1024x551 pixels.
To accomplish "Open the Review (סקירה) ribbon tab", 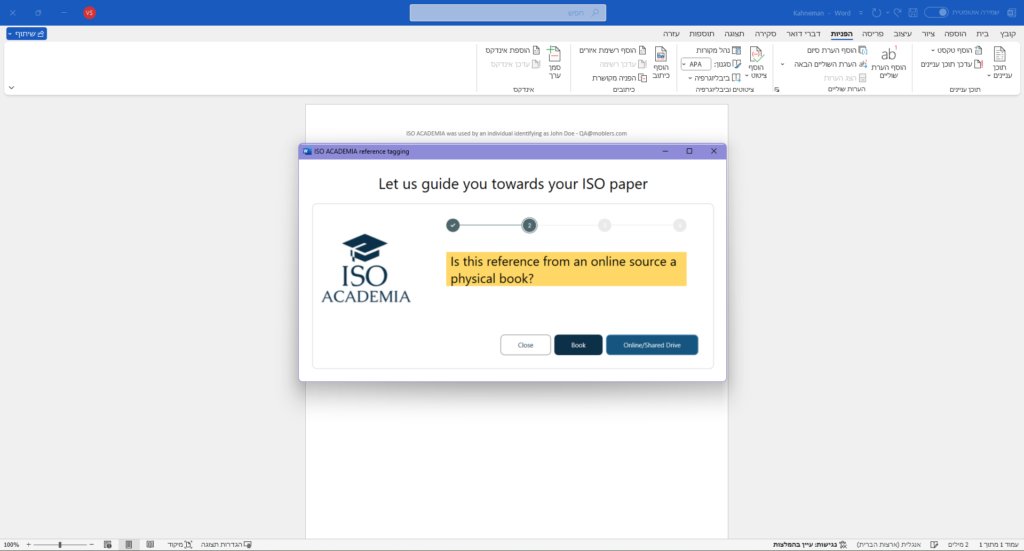I will pyautogui.click(x=766, y=33).
